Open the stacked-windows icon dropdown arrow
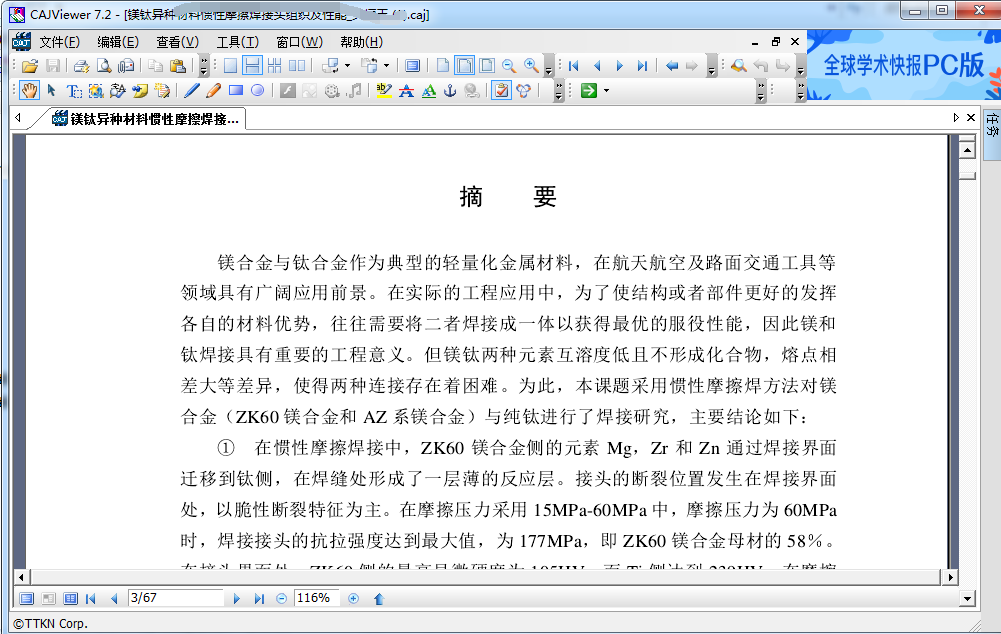 pyautogui.click(x=347, y=66)
